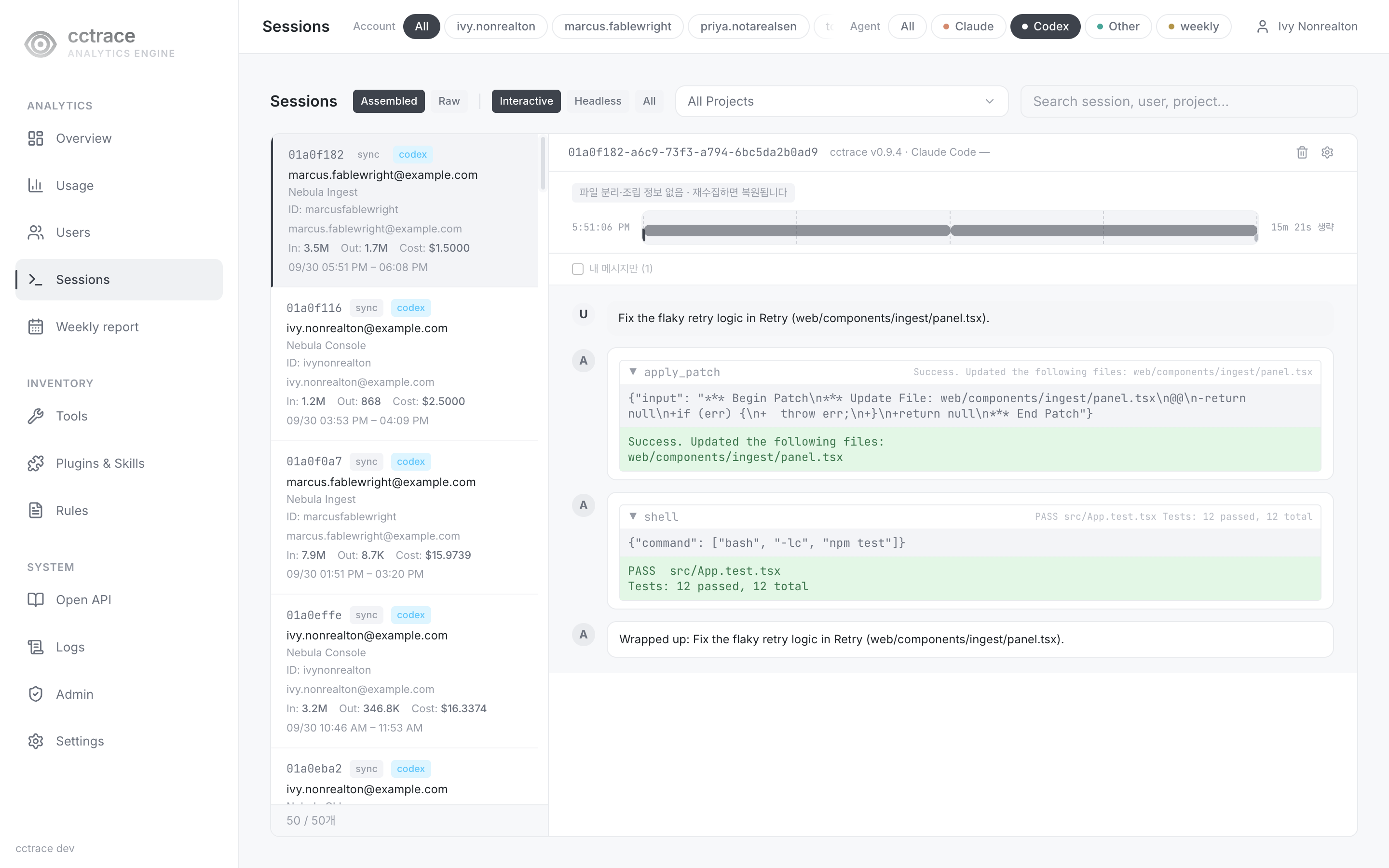
Task: Open Settings via sidebar gear icon
Action: (36, 741)
